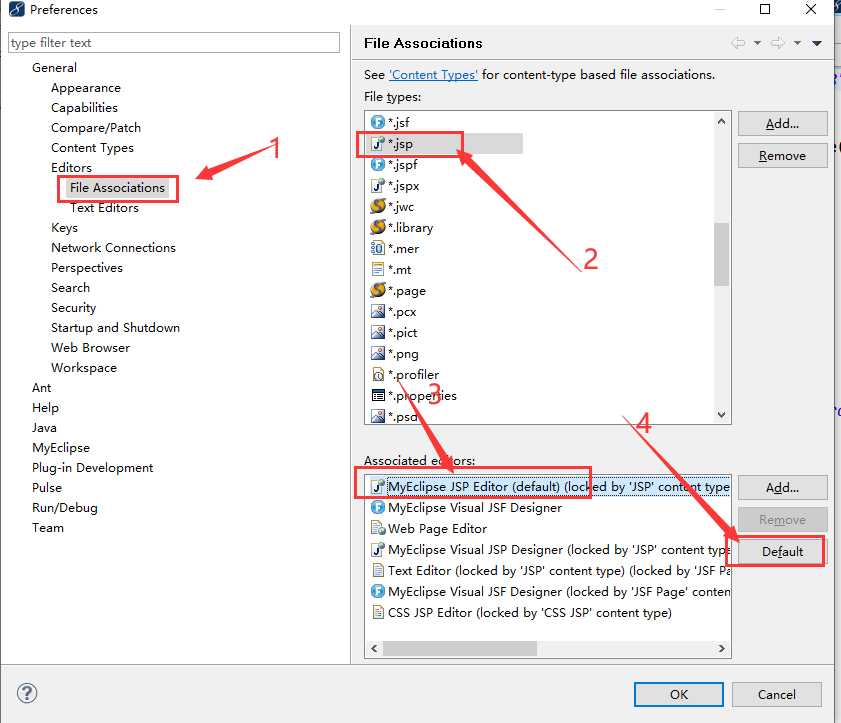Click the *.pcx image file icon
841x723 pixels.
(x=378, y=312)
